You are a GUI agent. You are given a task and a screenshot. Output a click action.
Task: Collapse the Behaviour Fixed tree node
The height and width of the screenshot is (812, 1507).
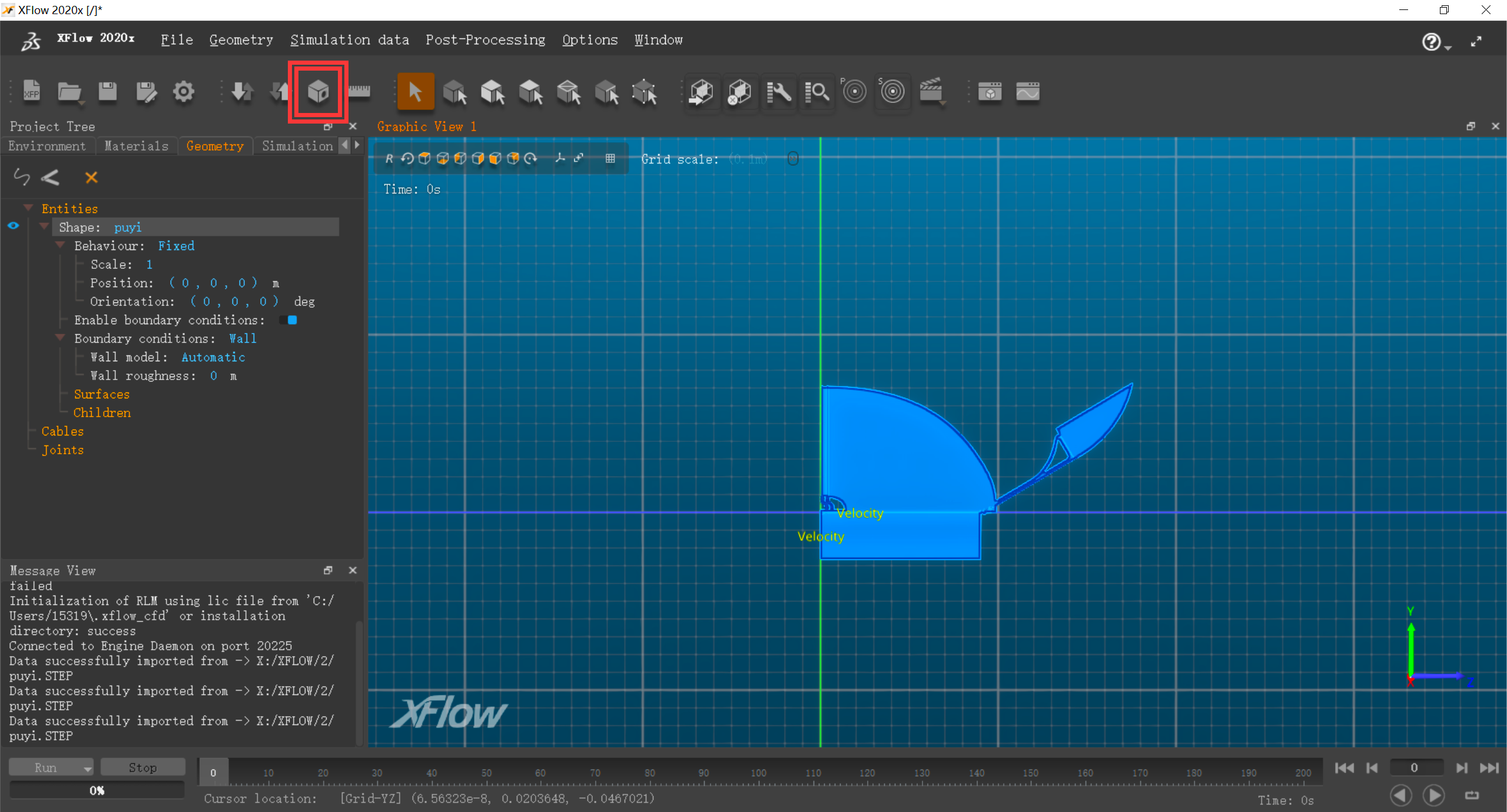click(60, 245)
